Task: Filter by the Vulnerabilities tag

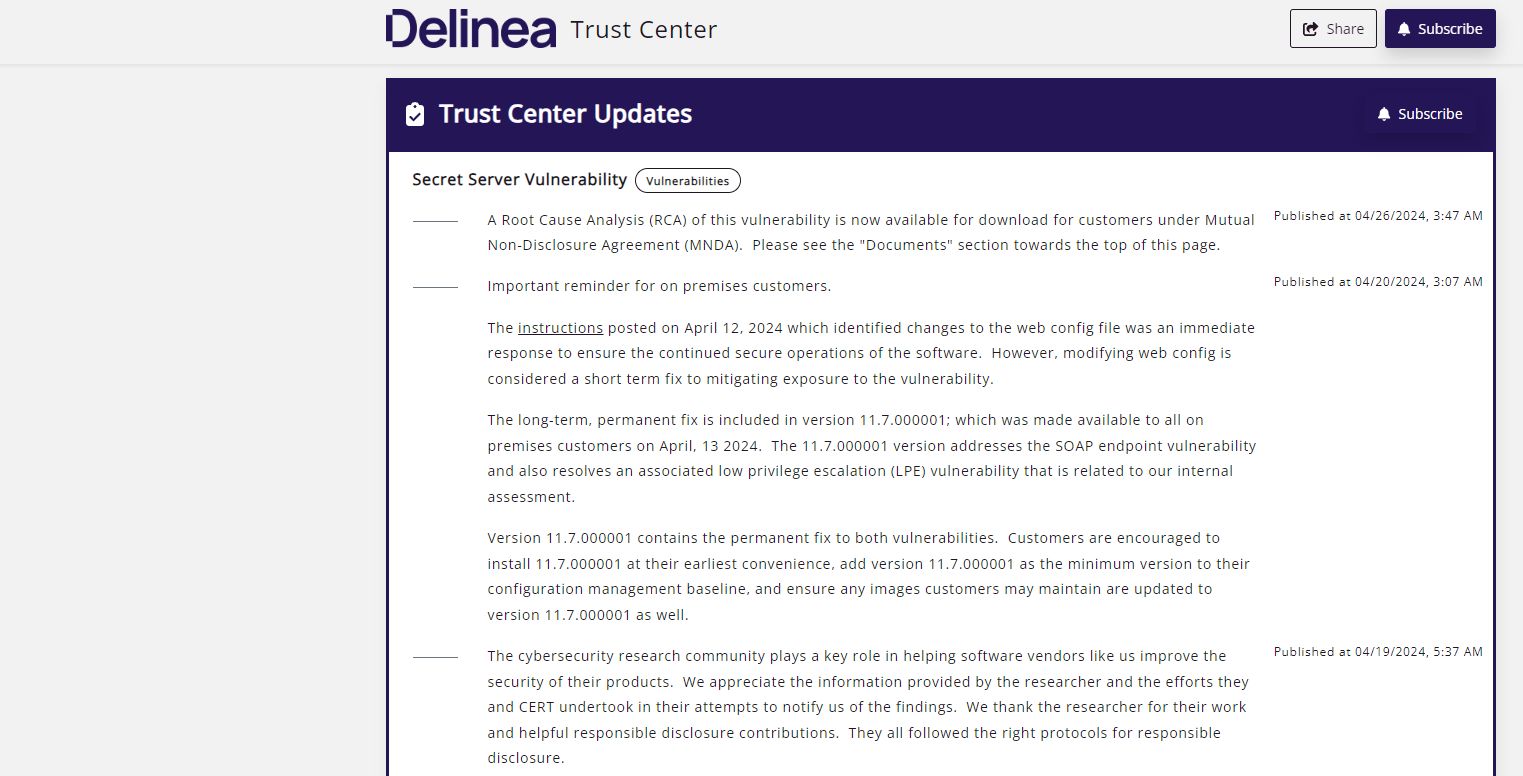Action: coord(688,181)
